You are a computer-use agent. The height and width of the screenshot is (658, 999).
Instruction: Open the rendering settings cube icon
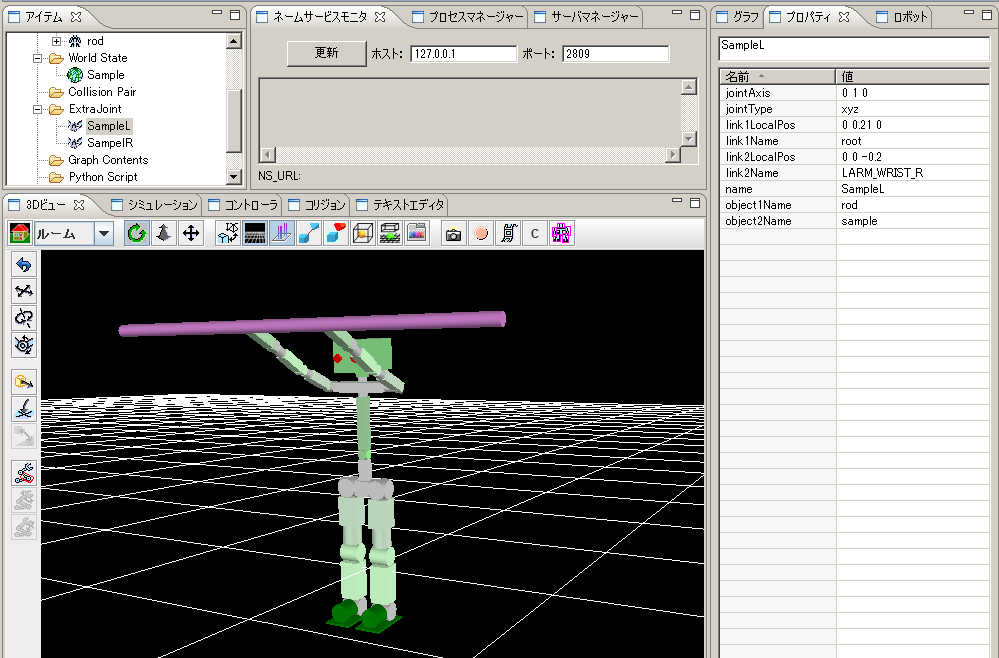coord(363,232)
